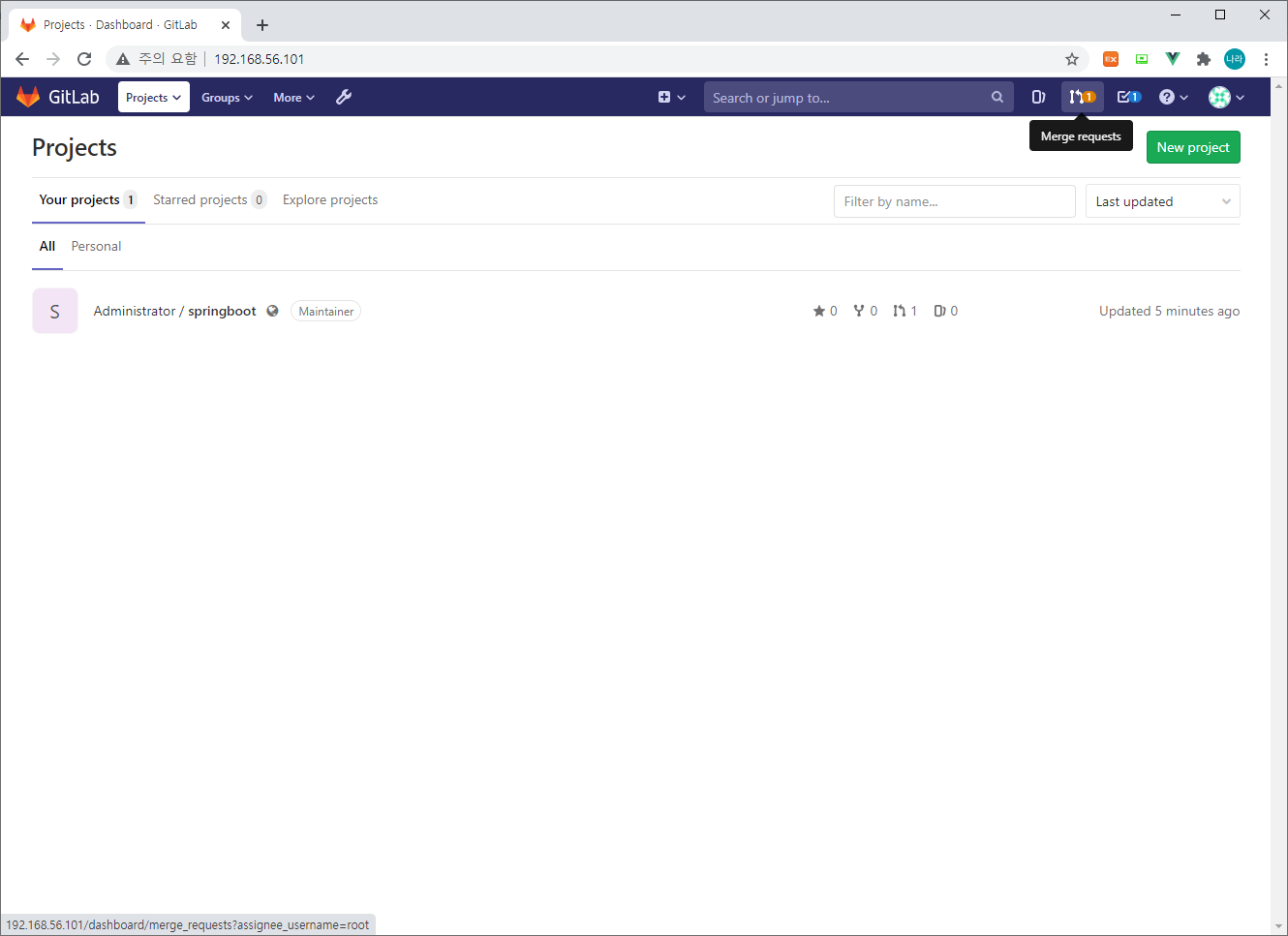Click the address bar URL 192.168.56.101
The height and width of the screenshot is (936, 1288).
pyautogui.click(x=259, y=59)
